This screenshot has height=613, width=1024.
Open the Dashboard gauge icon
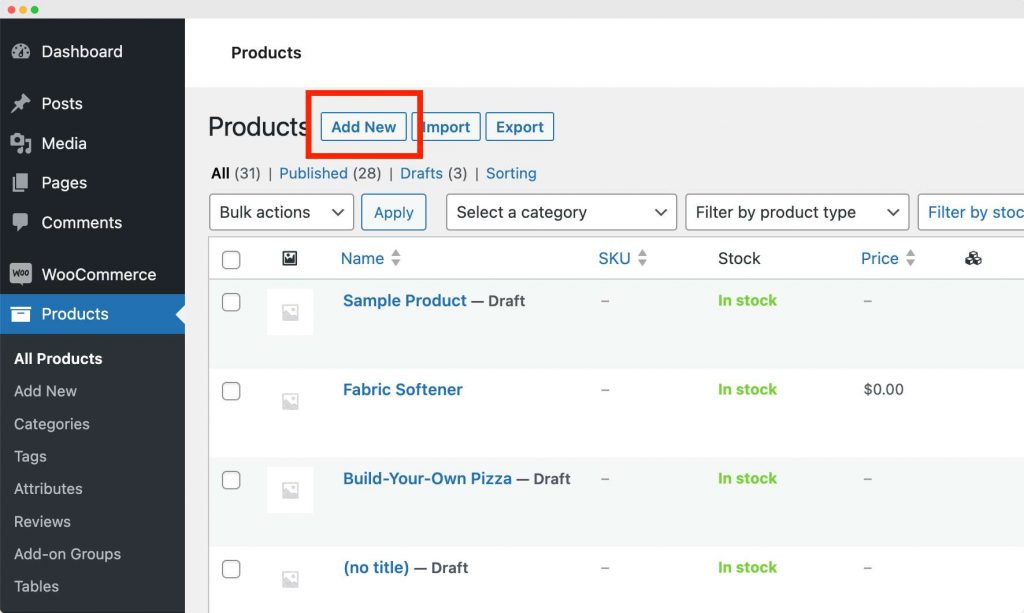tap(21, 52)
